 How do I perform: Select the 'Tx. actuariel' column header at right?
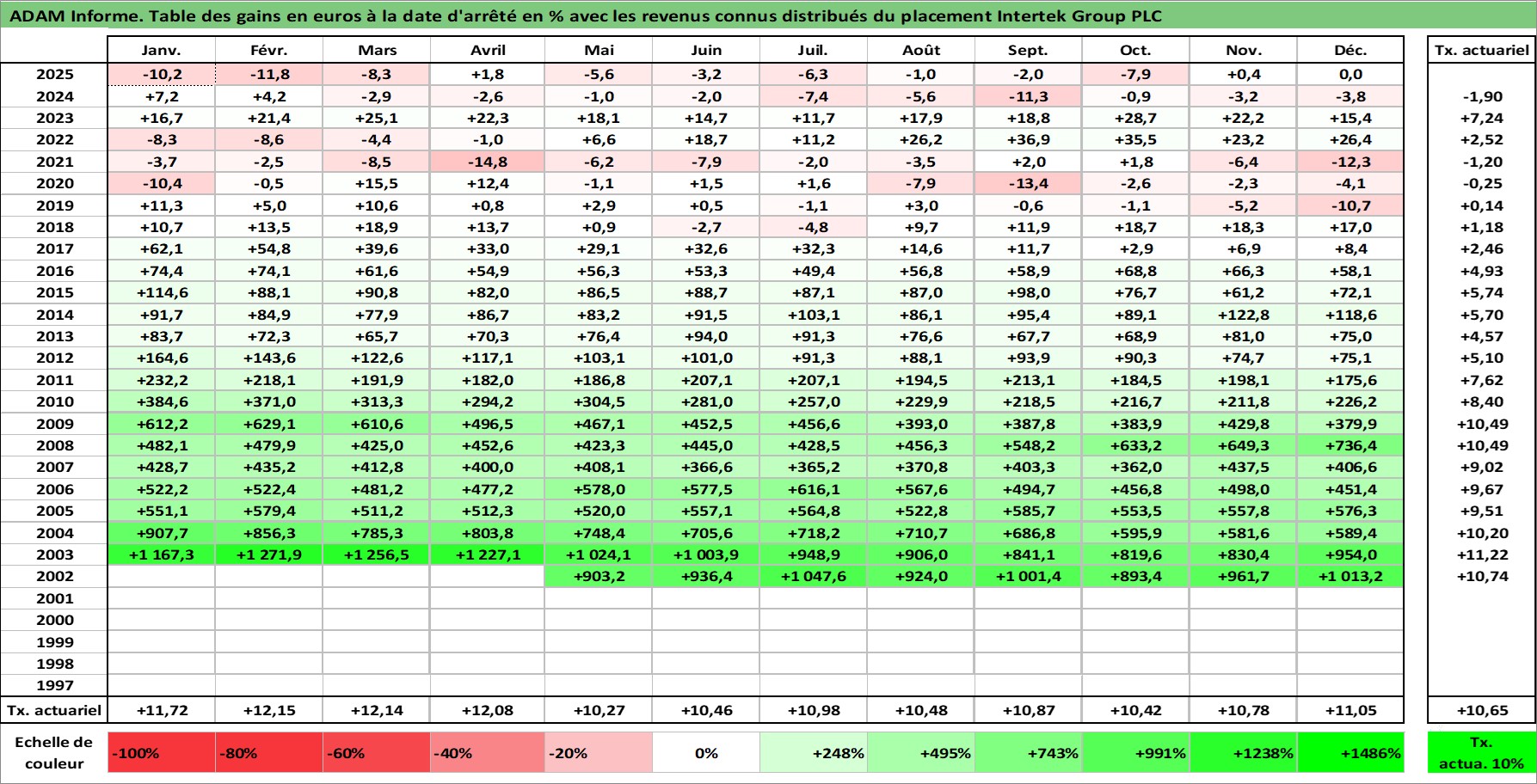click(1481, 50)
